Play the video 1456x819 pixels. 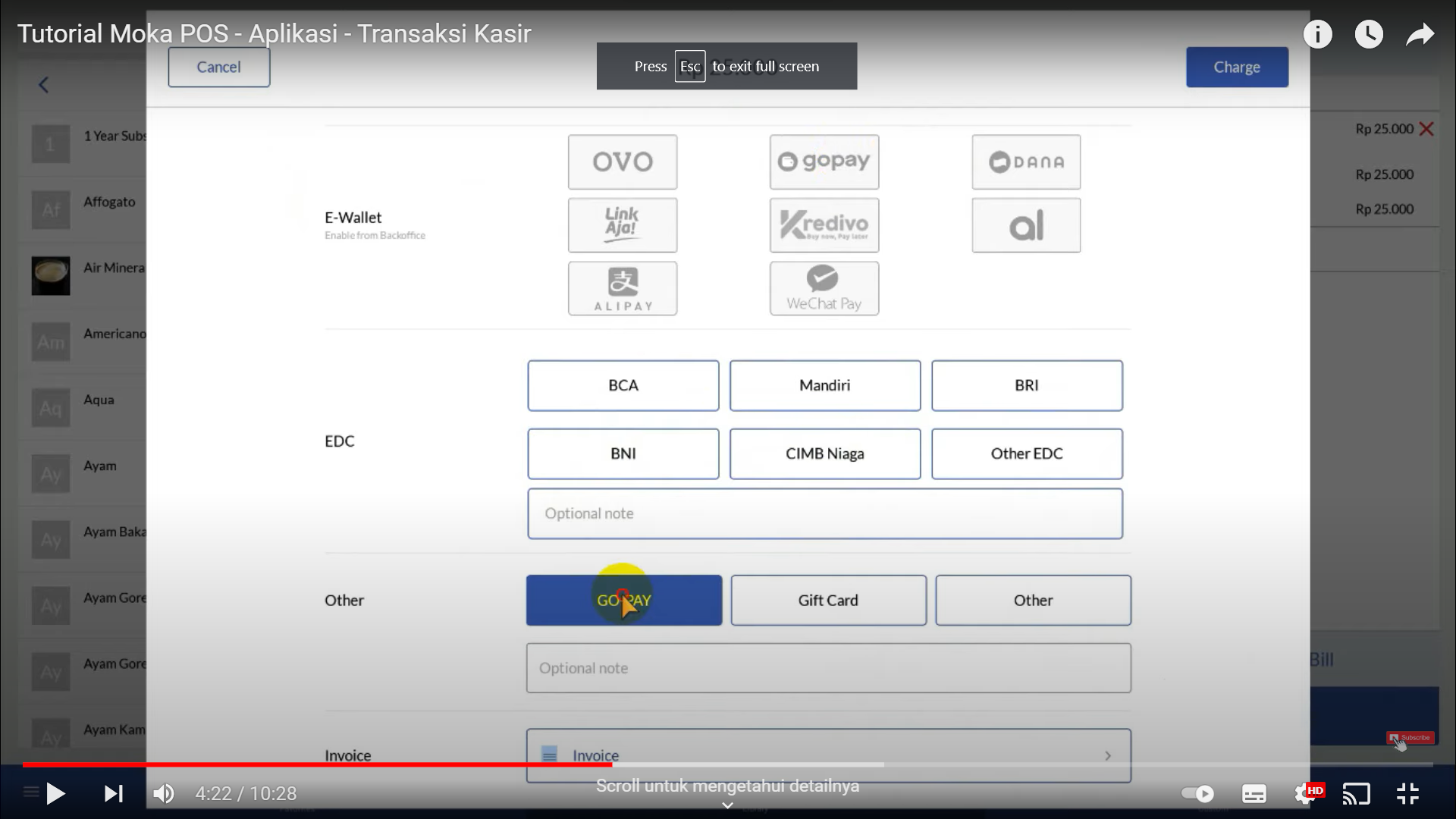55,793
